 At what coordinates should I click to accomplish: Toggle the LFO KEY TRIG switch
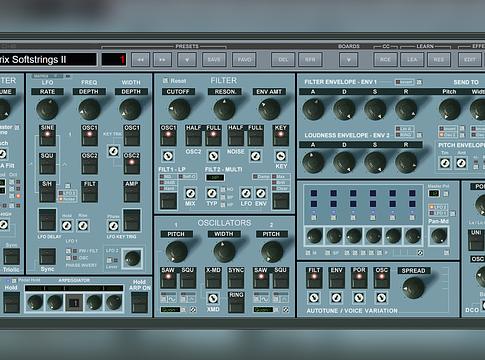[132, 220]
